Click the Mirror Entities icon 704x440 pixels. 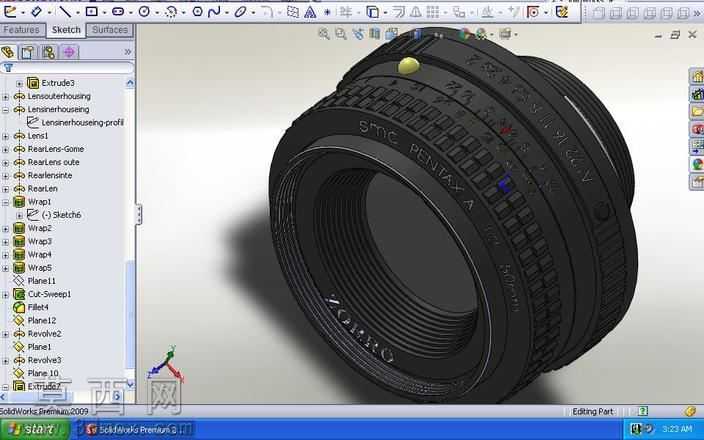click(x=416, y=12)
